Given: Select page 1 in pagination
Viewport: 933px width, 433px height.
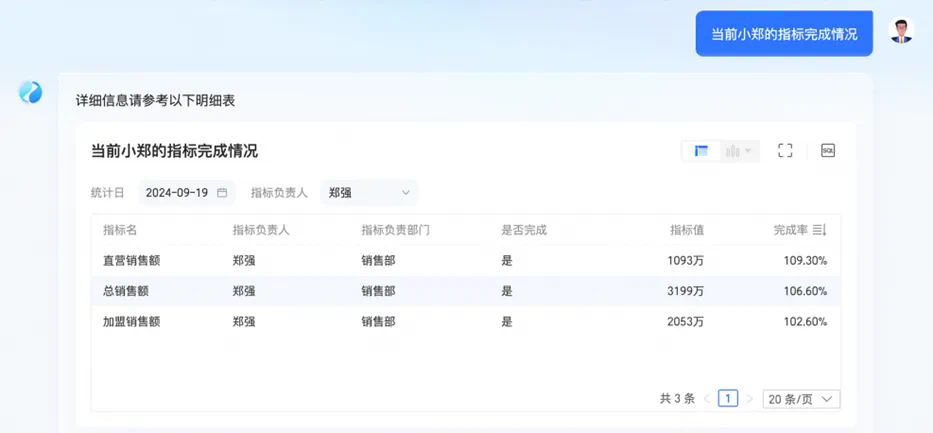Looking at the screenshot, I should [x=728, y=399].
